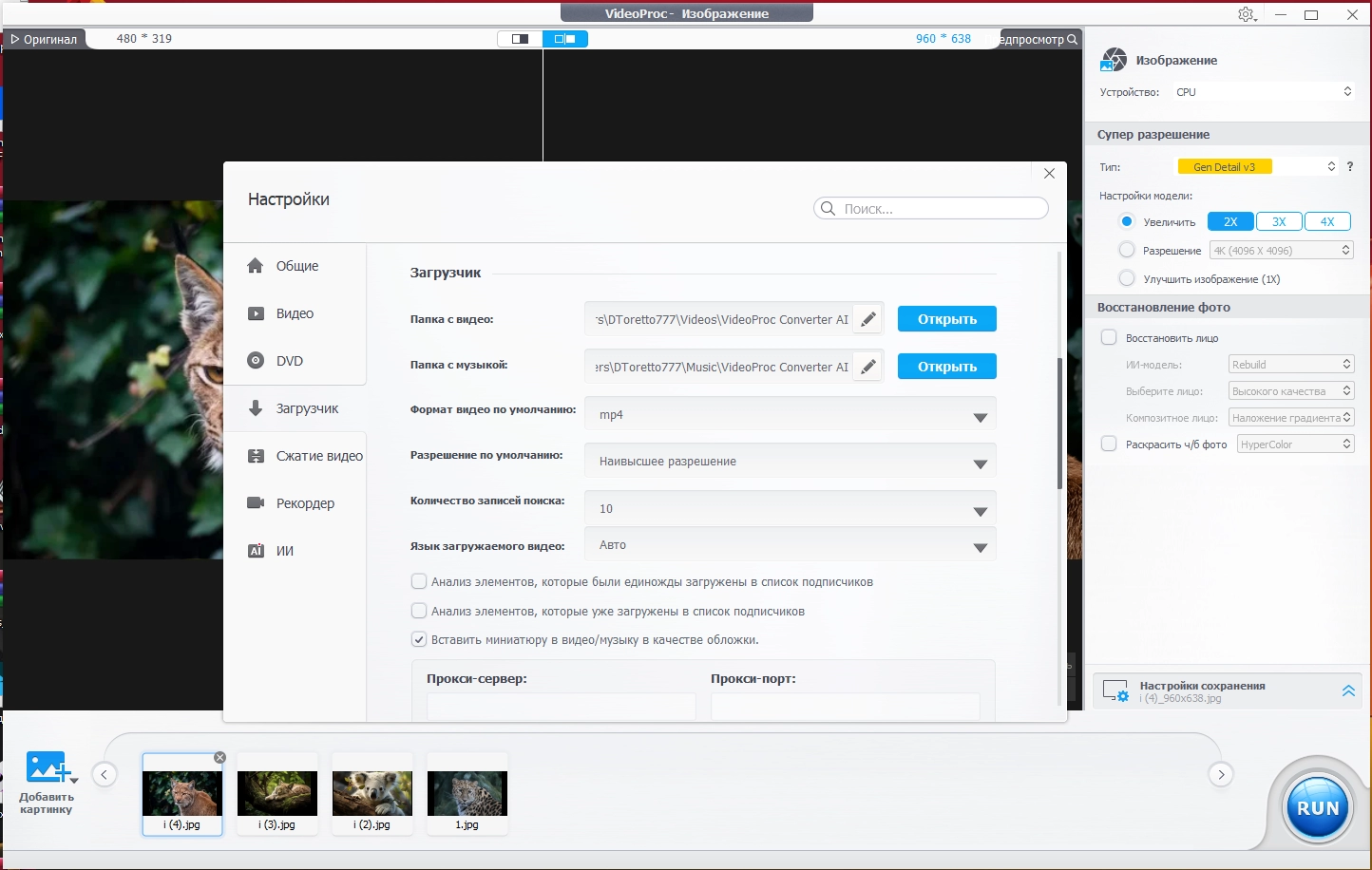Select the 1.jpg thumbnail
Image resolution: width=1372 pixels, height=870 pixels.
[467, 794]
